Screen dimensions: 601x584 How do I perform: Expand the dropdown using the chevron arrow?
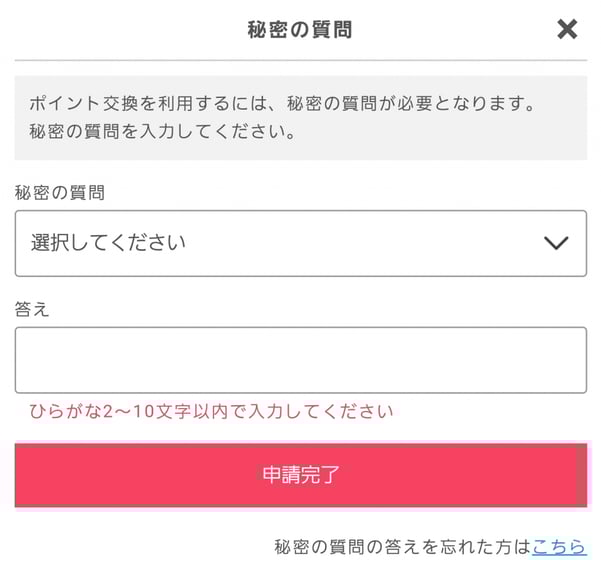(x=556, y=243)
